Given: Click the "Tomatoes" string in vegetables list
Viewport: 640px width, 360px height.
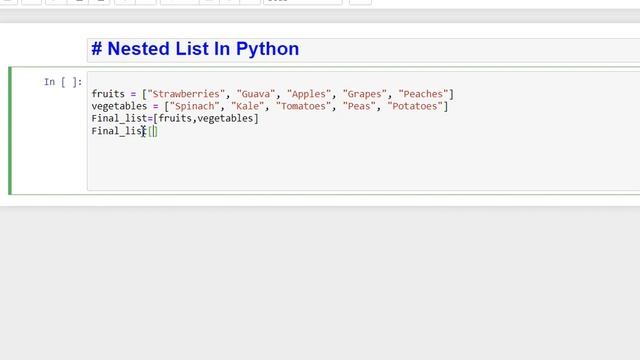Looking at the screenshot, I should [303, 106].
